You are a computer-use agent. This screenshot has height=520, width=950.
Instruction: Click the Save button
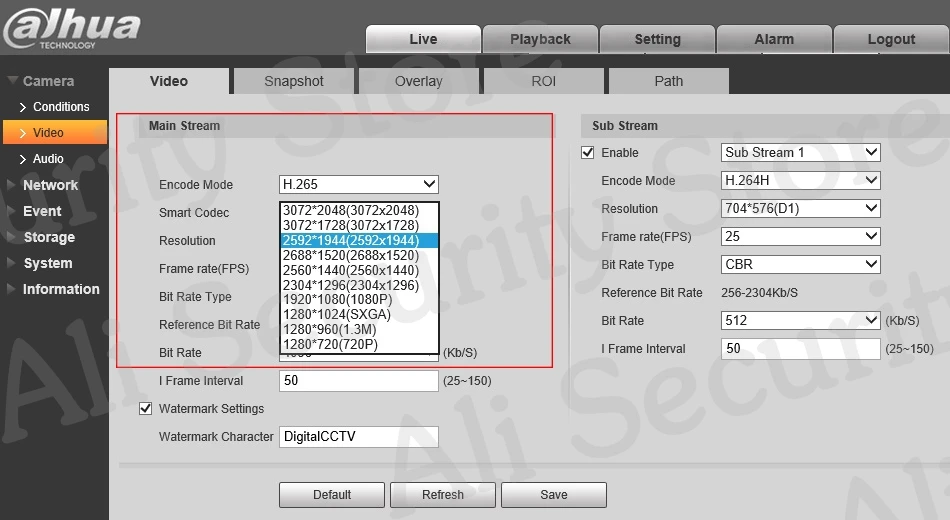pos(554,495)
